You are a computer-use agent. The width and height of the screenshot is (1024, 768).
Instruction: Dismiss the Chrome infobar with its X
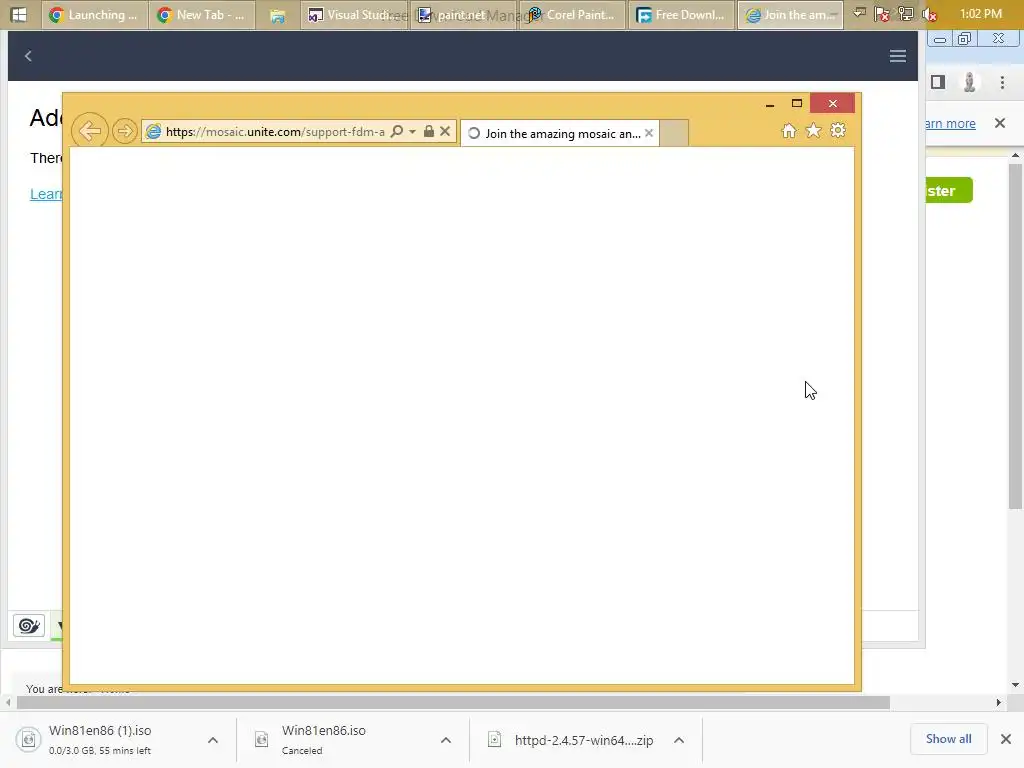[1000, 123]
